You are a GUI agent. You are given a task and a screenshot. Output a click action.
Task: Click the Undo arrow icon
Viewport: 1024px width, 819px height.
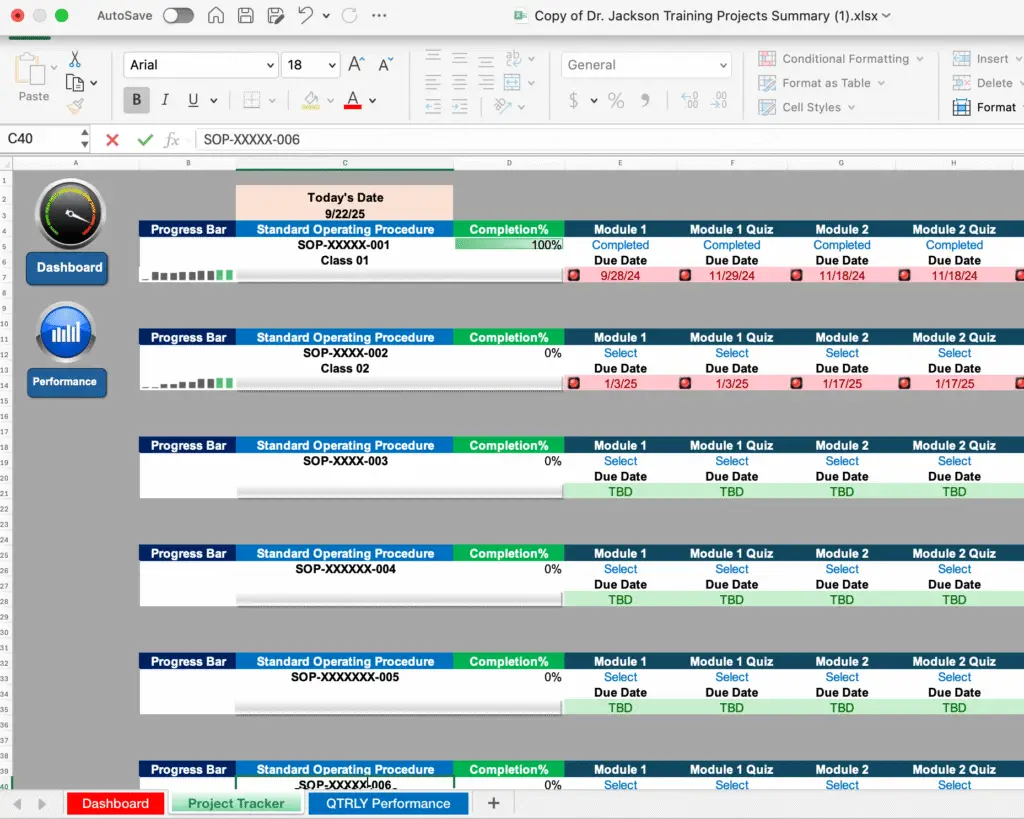pyautogui.click(x=306, y=16)
